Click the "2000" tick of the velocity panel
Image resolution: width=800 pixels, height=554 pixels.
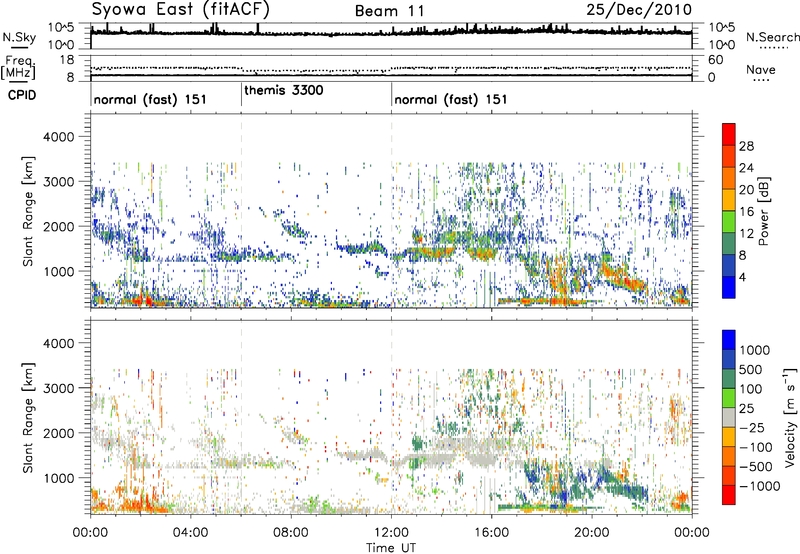tap(59, 433)
